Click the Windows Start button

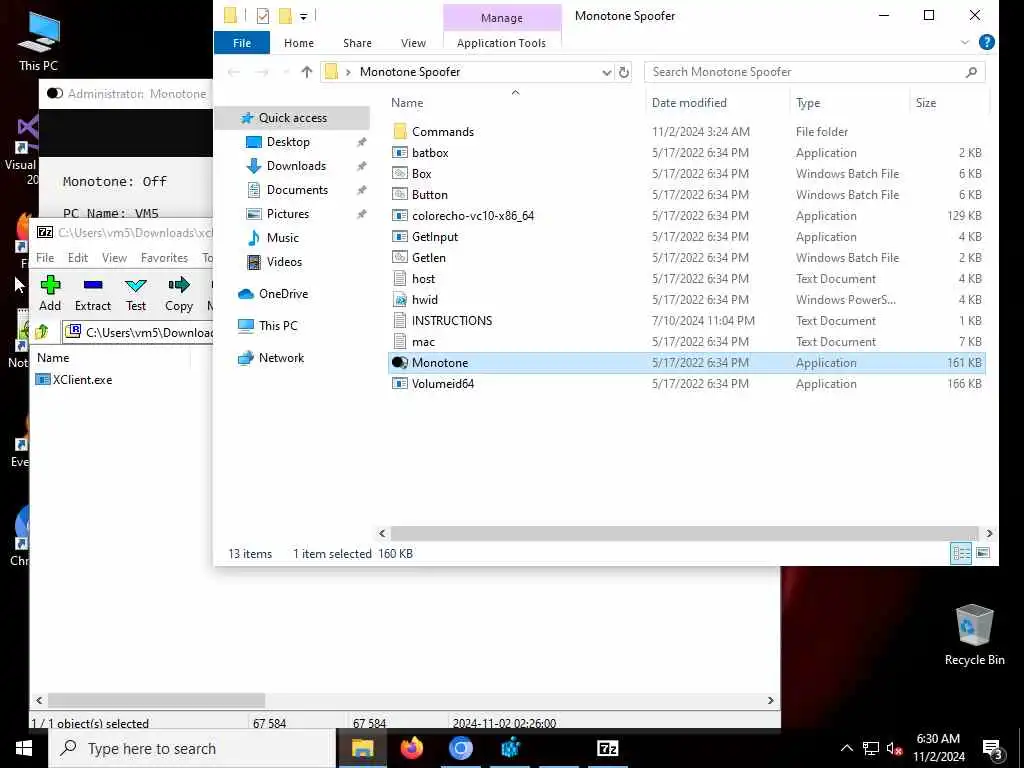click(24, 748)
